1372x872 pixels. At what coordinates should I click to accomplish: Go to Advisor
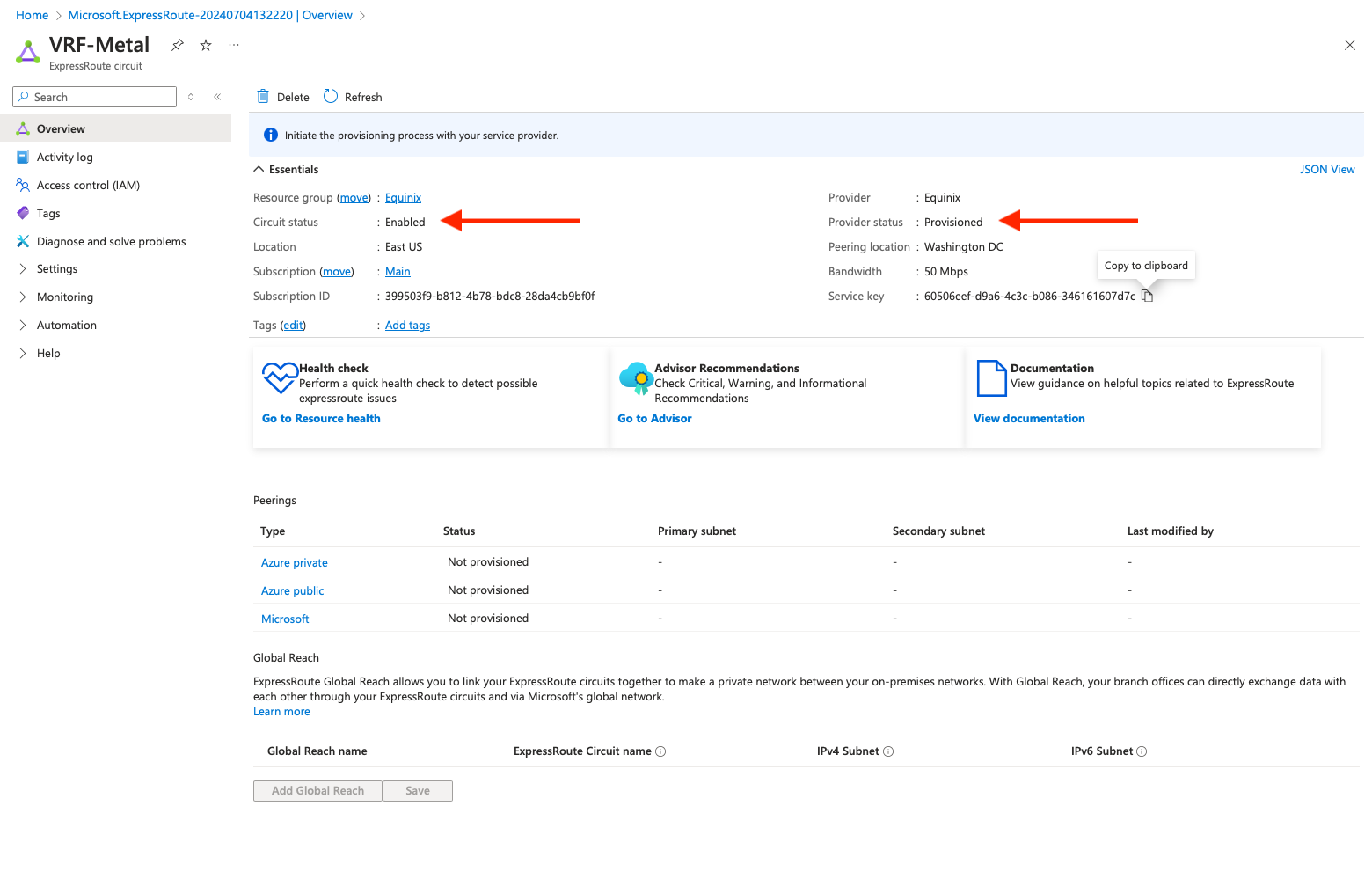pyautogui.click(x=654, y=418)
